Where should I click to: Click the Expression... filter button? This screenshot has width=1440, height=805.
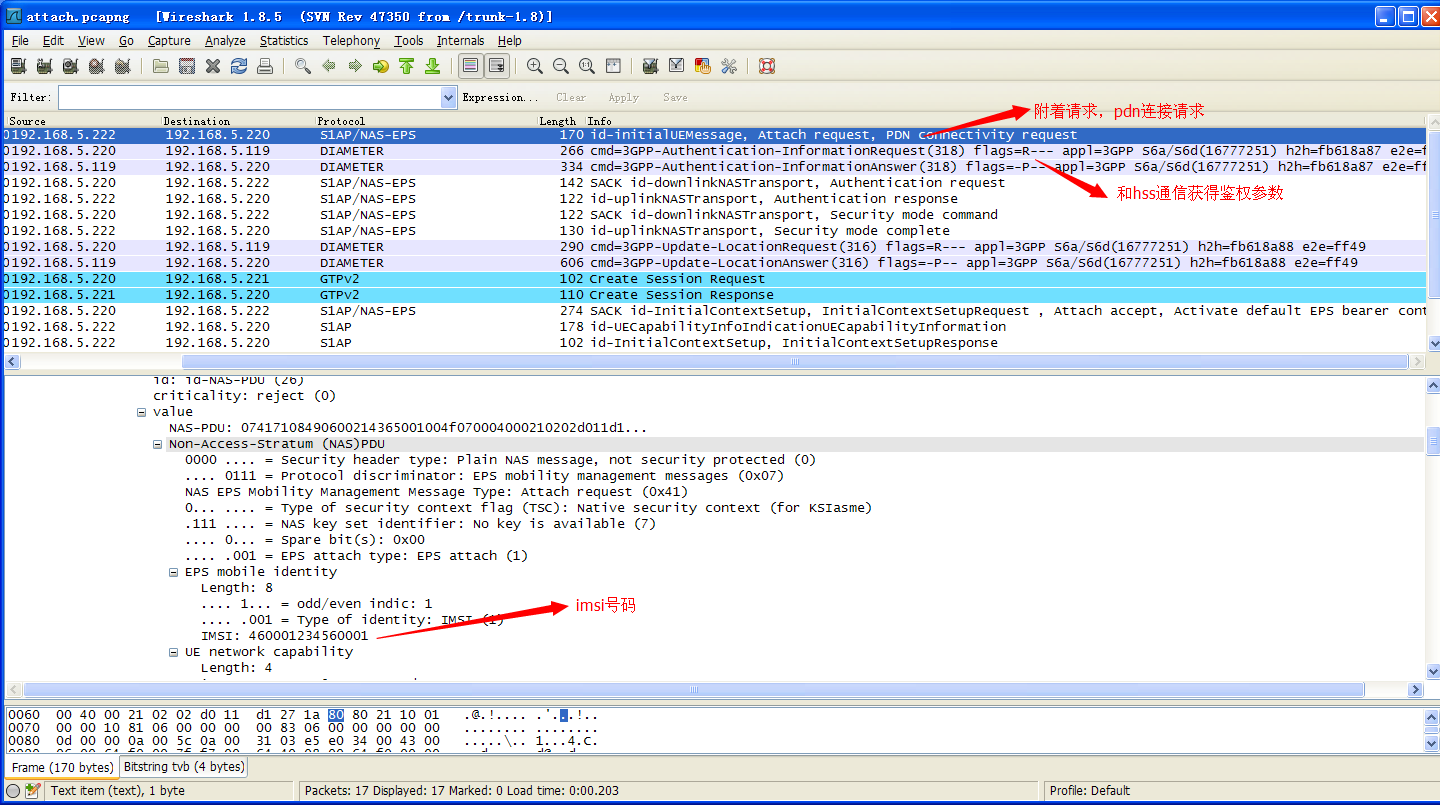500,97
